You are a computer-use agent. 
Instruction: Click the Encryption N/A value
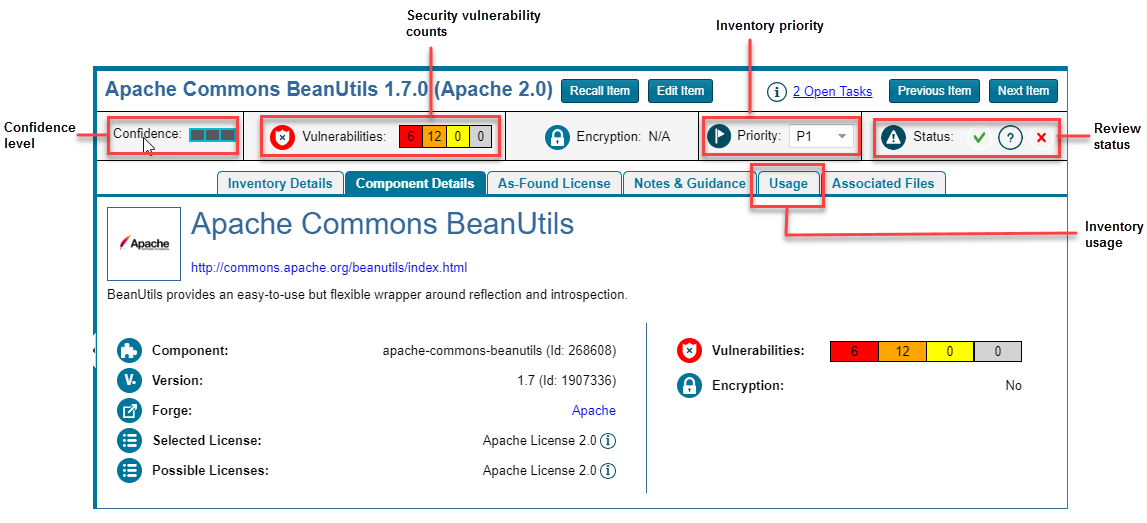[x=659, y=137]
